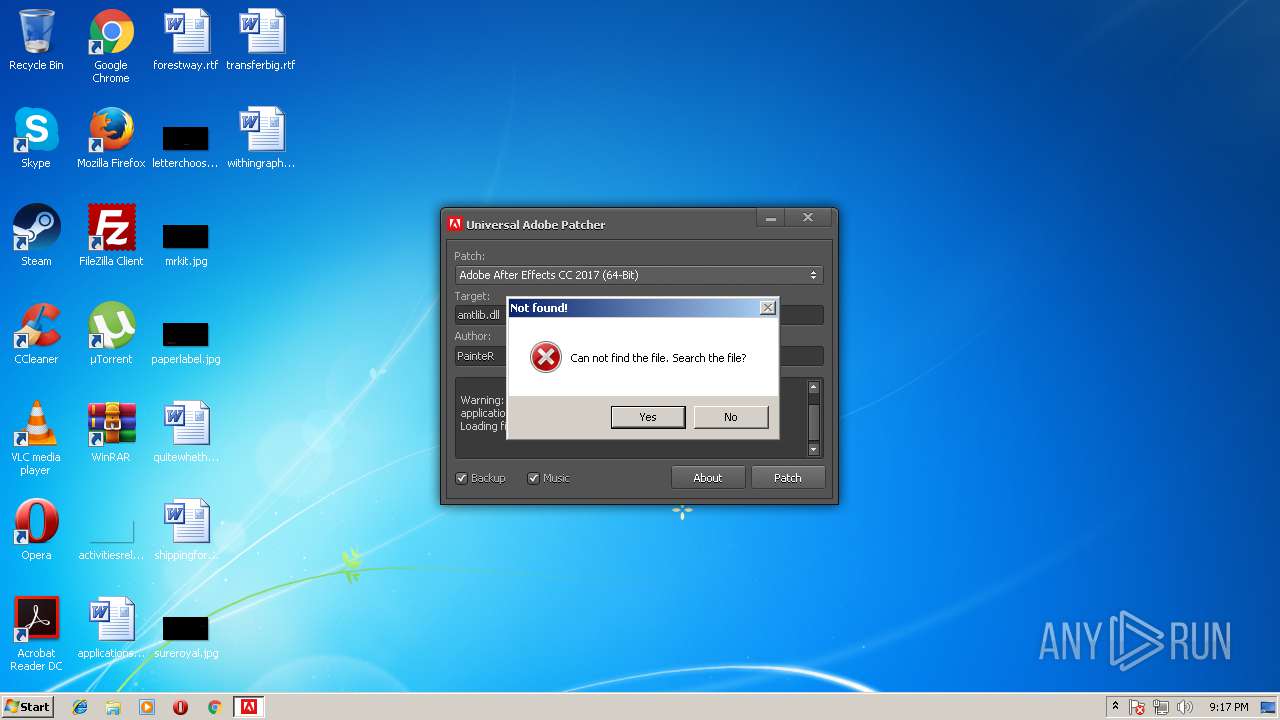The height and width of the screenshot is (720, 1280).
Task: Toggle the Backup checkbox
Action: point(461,478)
